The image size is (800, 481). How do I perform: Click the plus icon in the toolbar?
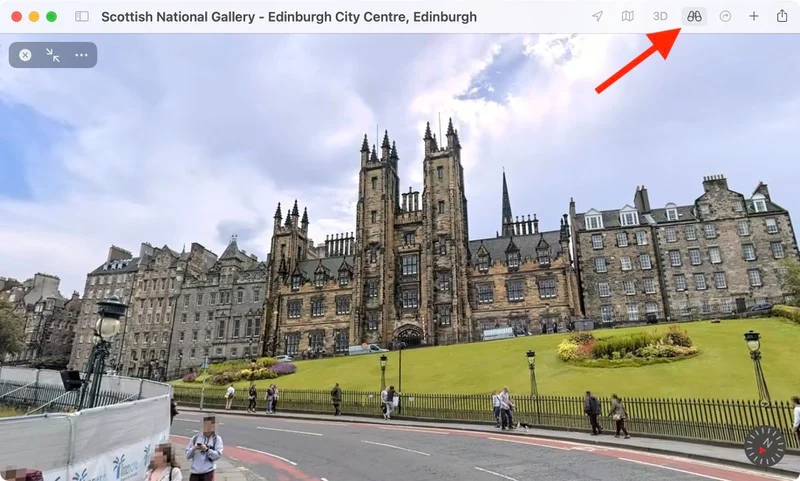[754, 16]
